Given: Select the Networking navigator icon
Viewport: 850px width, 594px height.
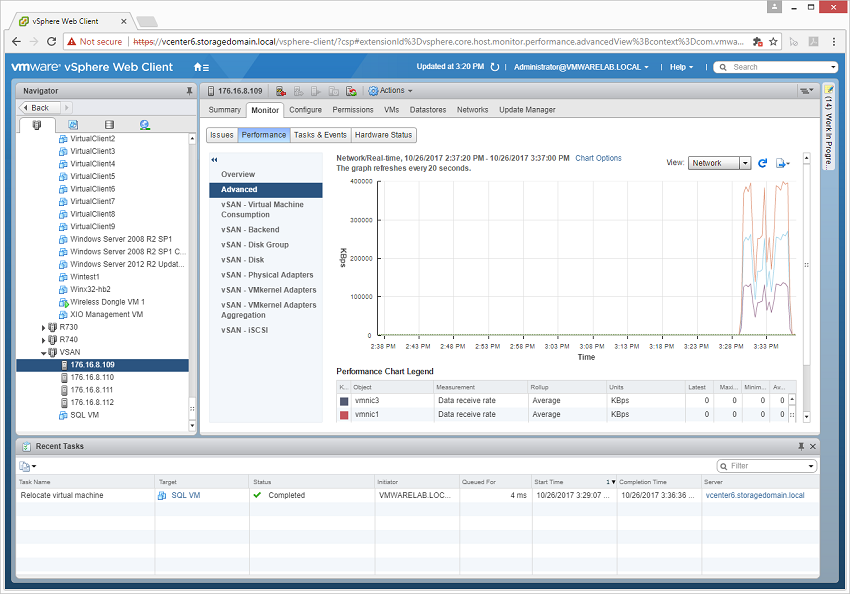Looking at the screenshot, I should click(x=145, y=125).
